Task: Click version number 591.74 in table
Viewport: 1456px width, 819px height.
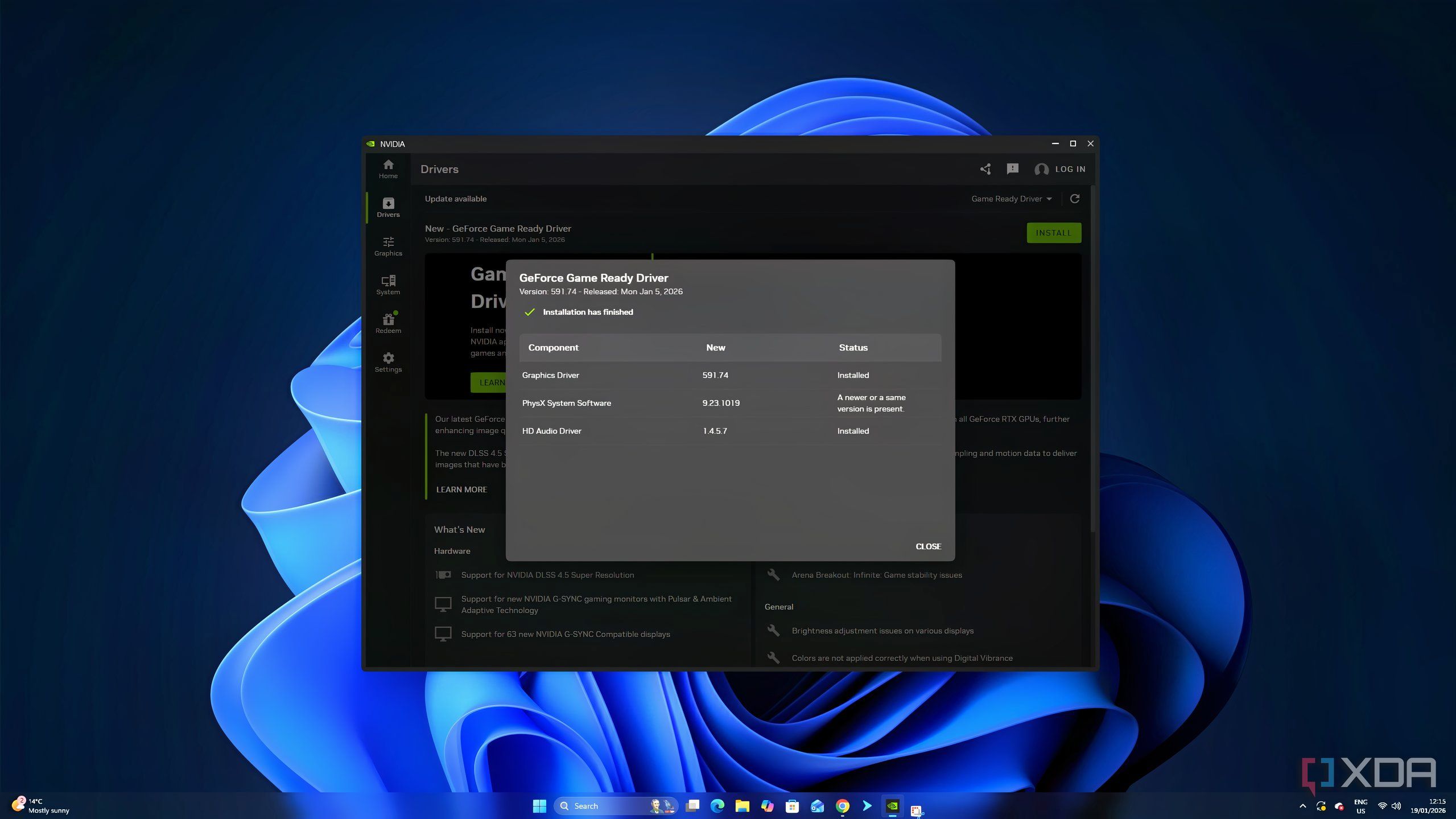Action: click(x=715, y=375)
